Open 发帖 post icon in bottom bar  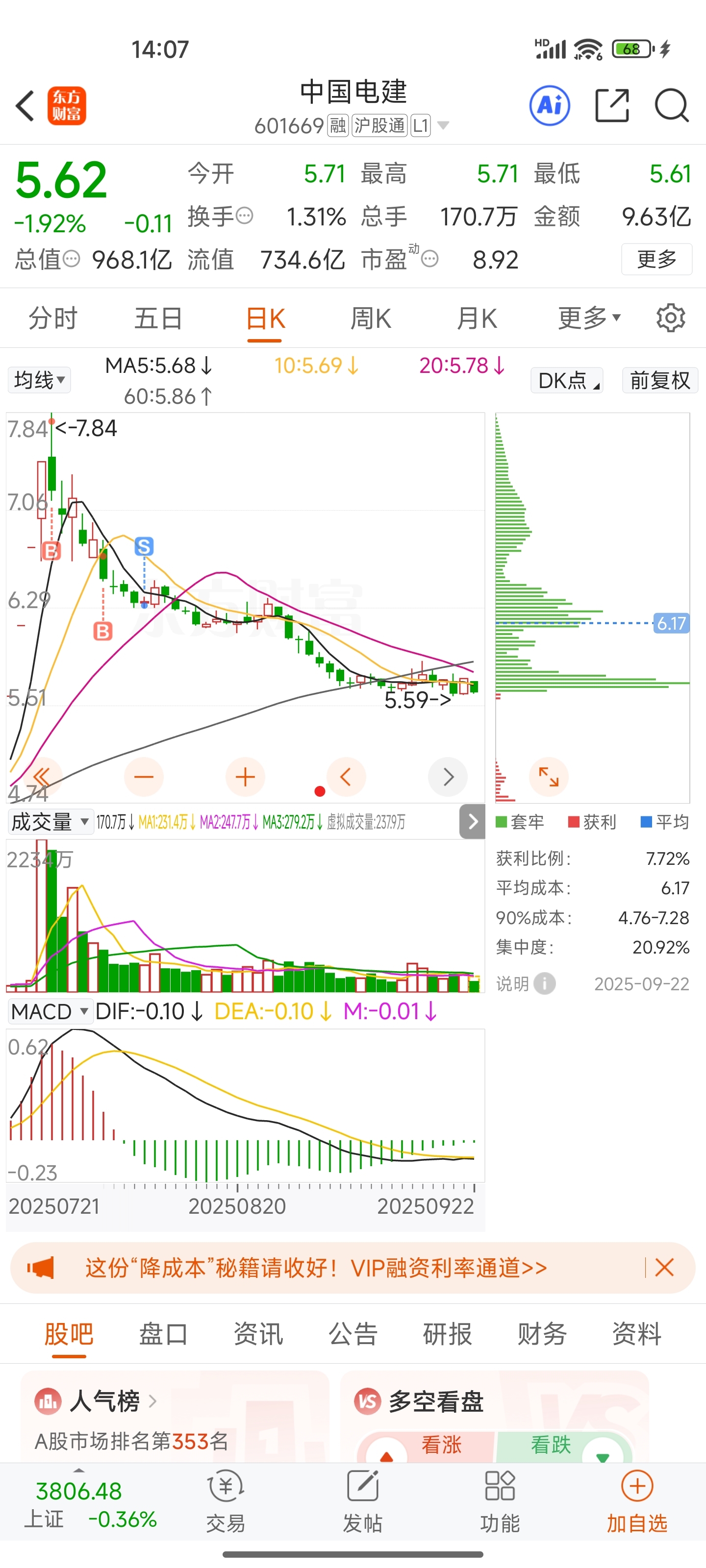click(362, 1501)
